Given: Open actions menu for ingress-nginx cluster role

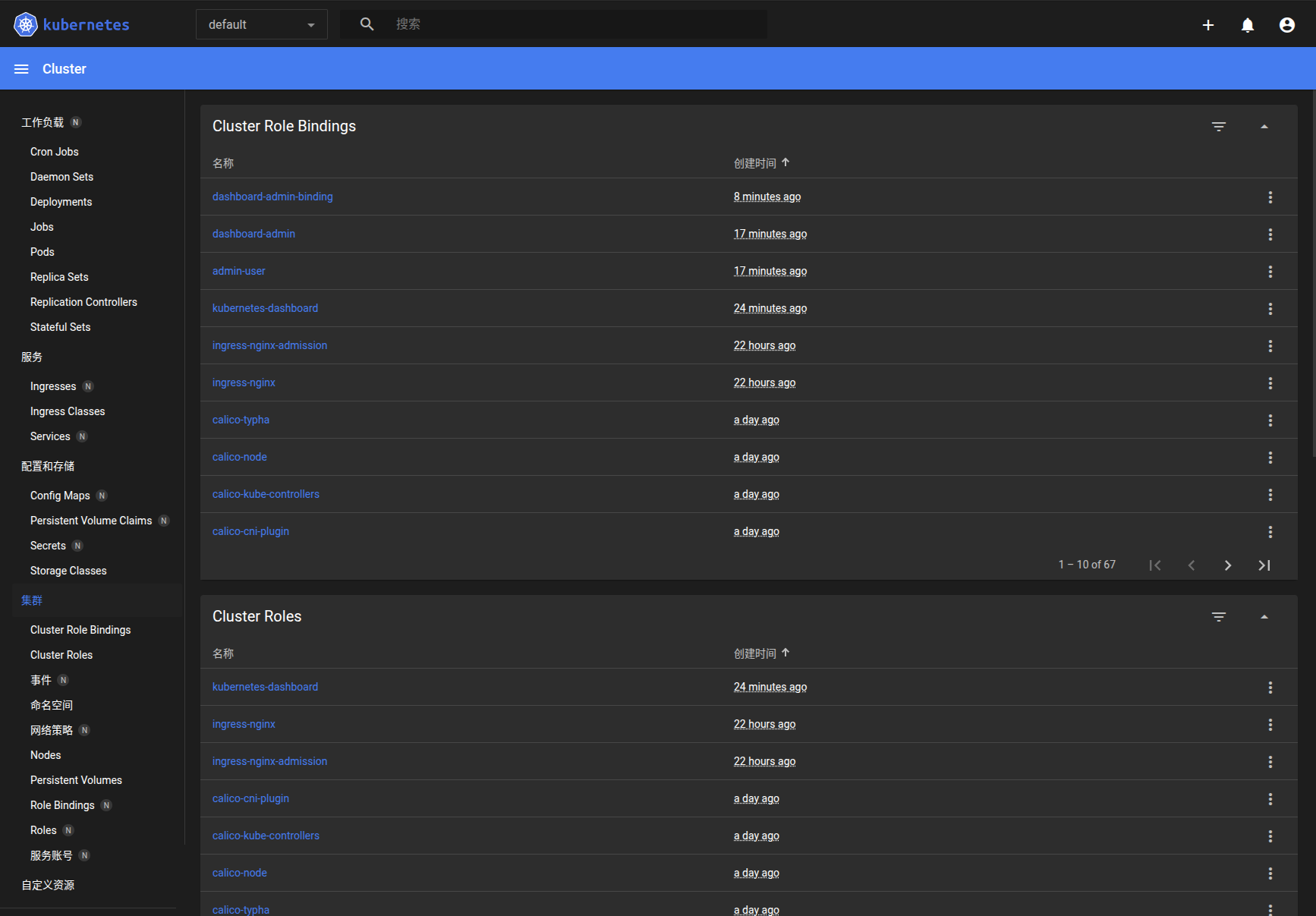Looking at the screenshot, I should (x=1270, y=725).
